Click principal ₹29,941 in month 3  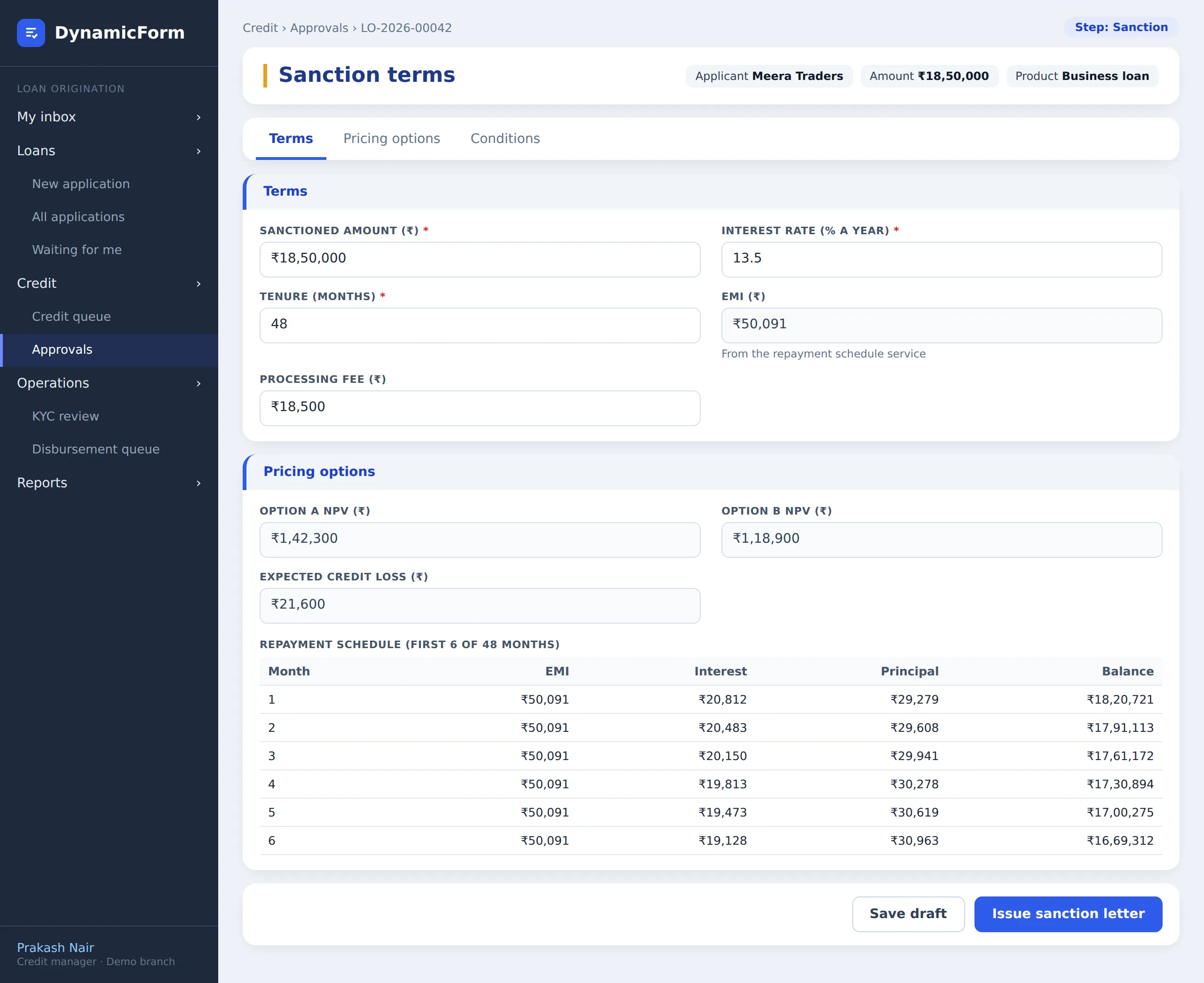coord(914,756)
